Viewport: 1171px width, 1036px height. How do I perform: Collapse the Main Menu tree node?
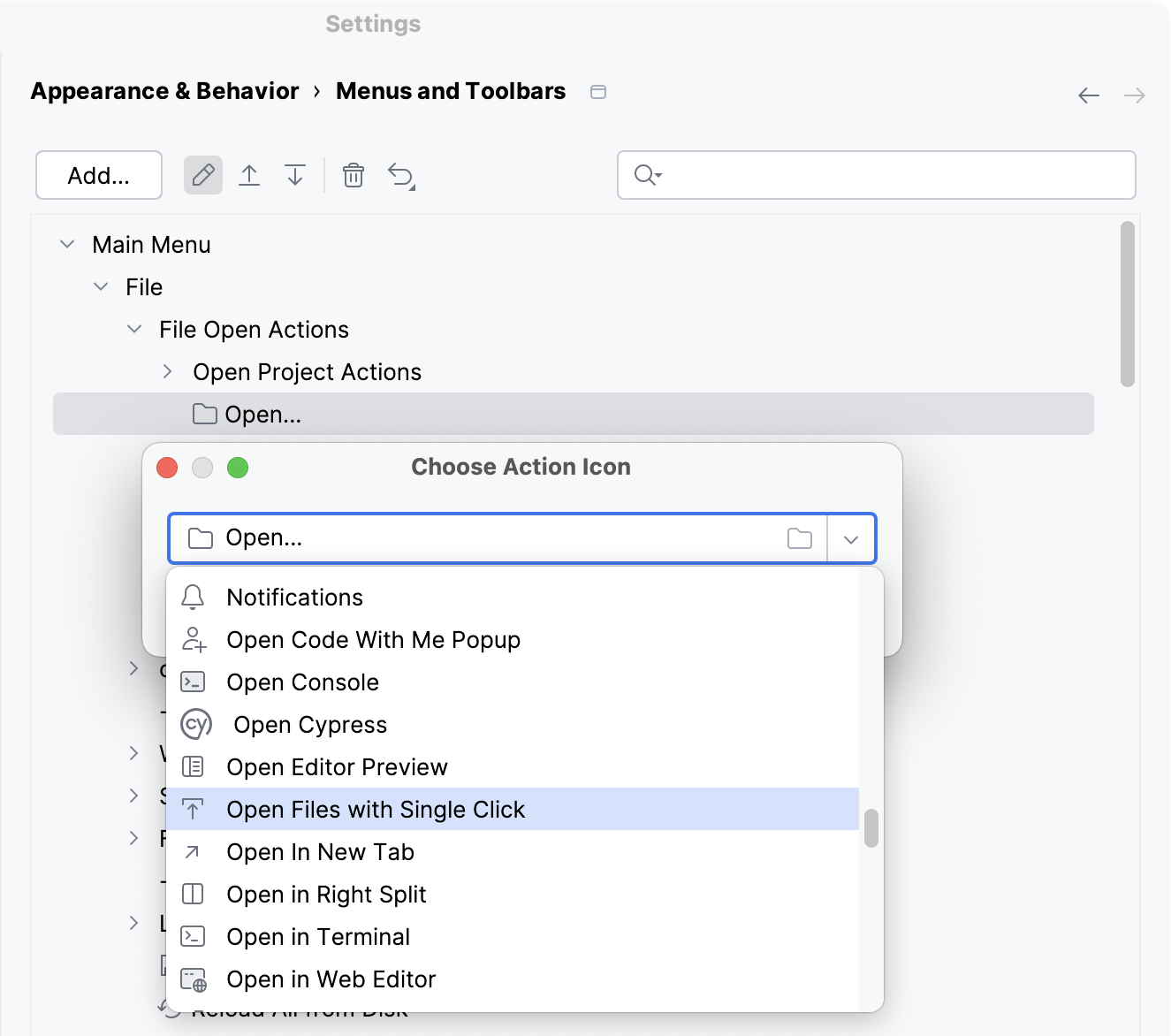tap(66, 244)
